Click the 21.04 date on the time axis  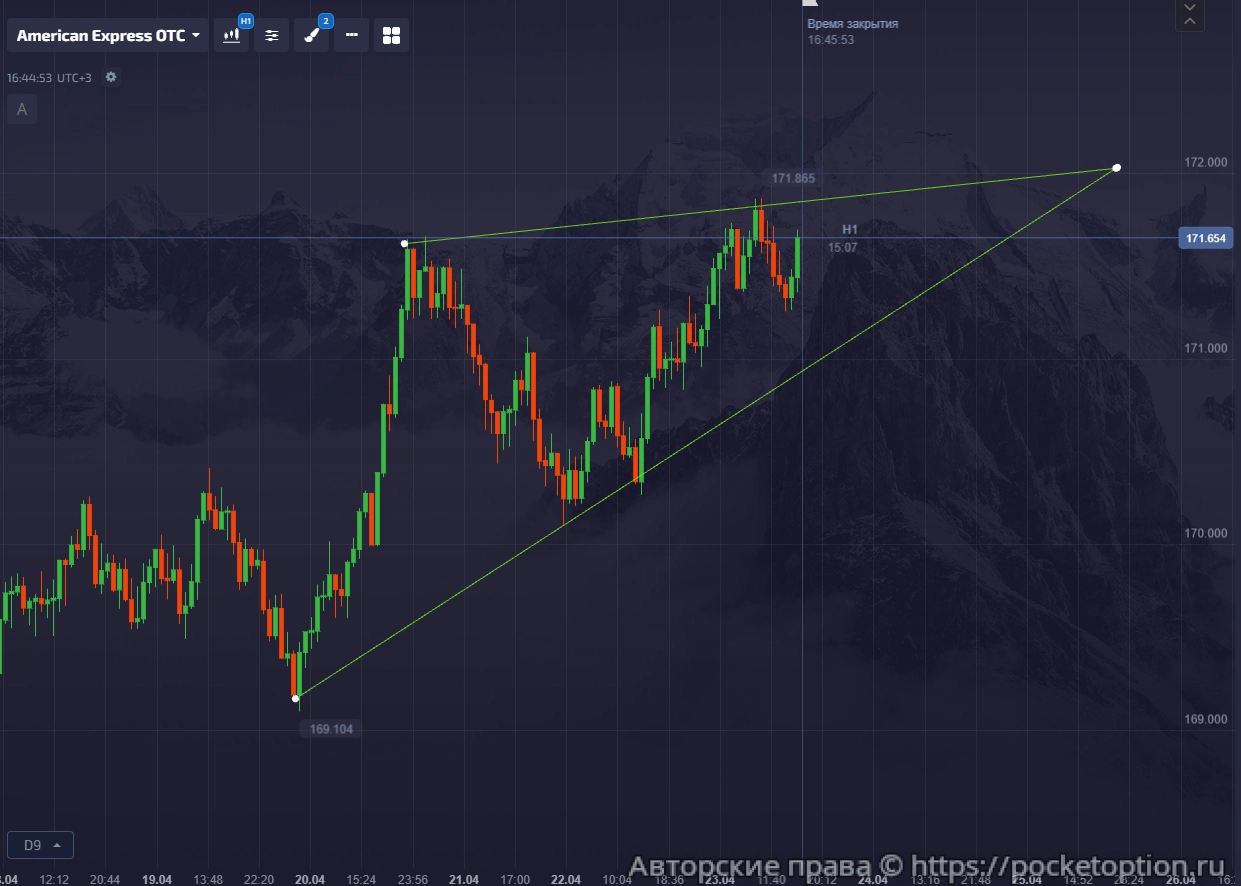pos(463,879)
